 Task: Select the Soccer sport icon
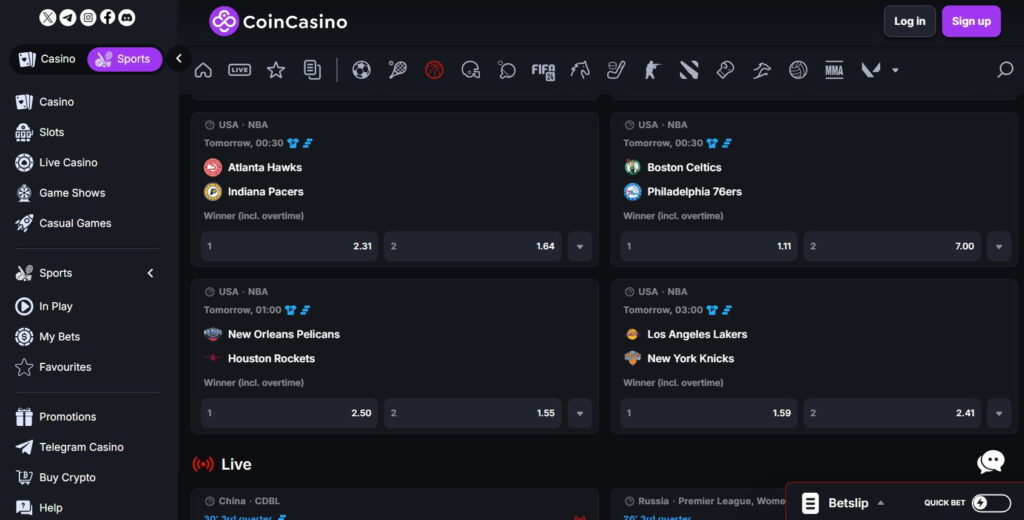pyautogui.click(x=361, y=70)
